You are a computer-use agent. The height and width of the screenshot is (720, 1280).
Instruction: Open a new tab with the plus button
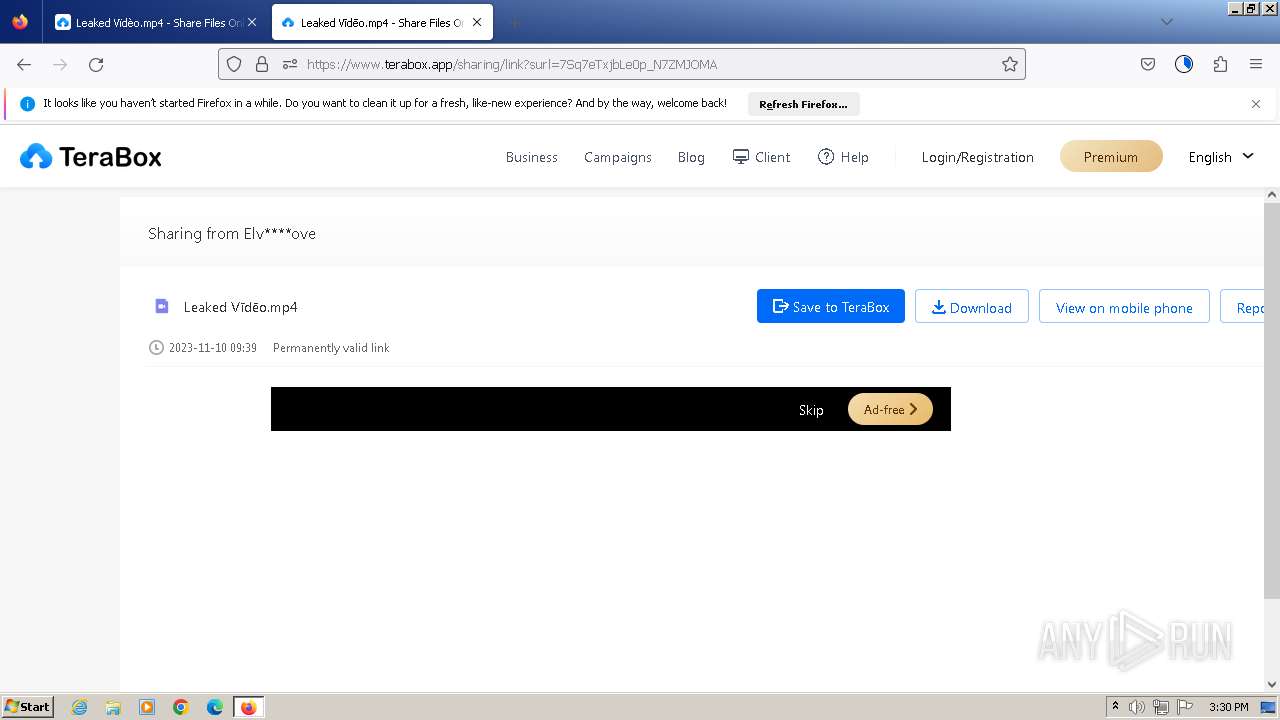click(x=514, y=22)
